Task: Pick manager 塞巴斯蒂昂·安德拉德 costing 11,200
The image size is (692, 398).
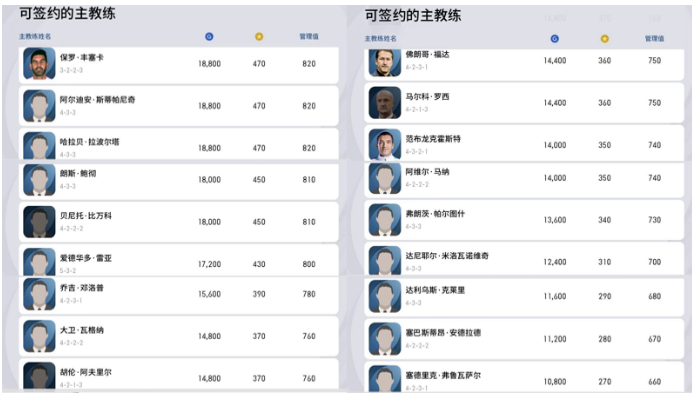Action: pyautogui.click(x=524, y=339)
